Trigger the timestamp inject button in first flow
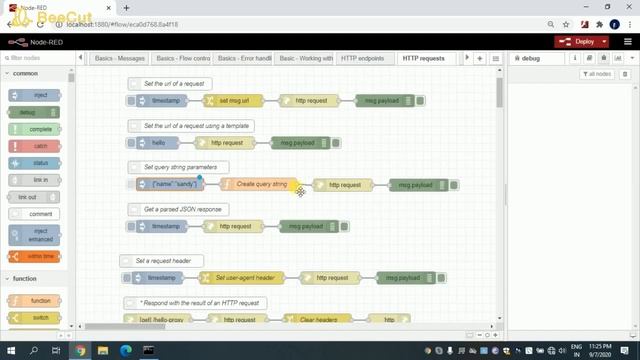The width and height of the screenshot is (640, 360). (x=131, y=101)
